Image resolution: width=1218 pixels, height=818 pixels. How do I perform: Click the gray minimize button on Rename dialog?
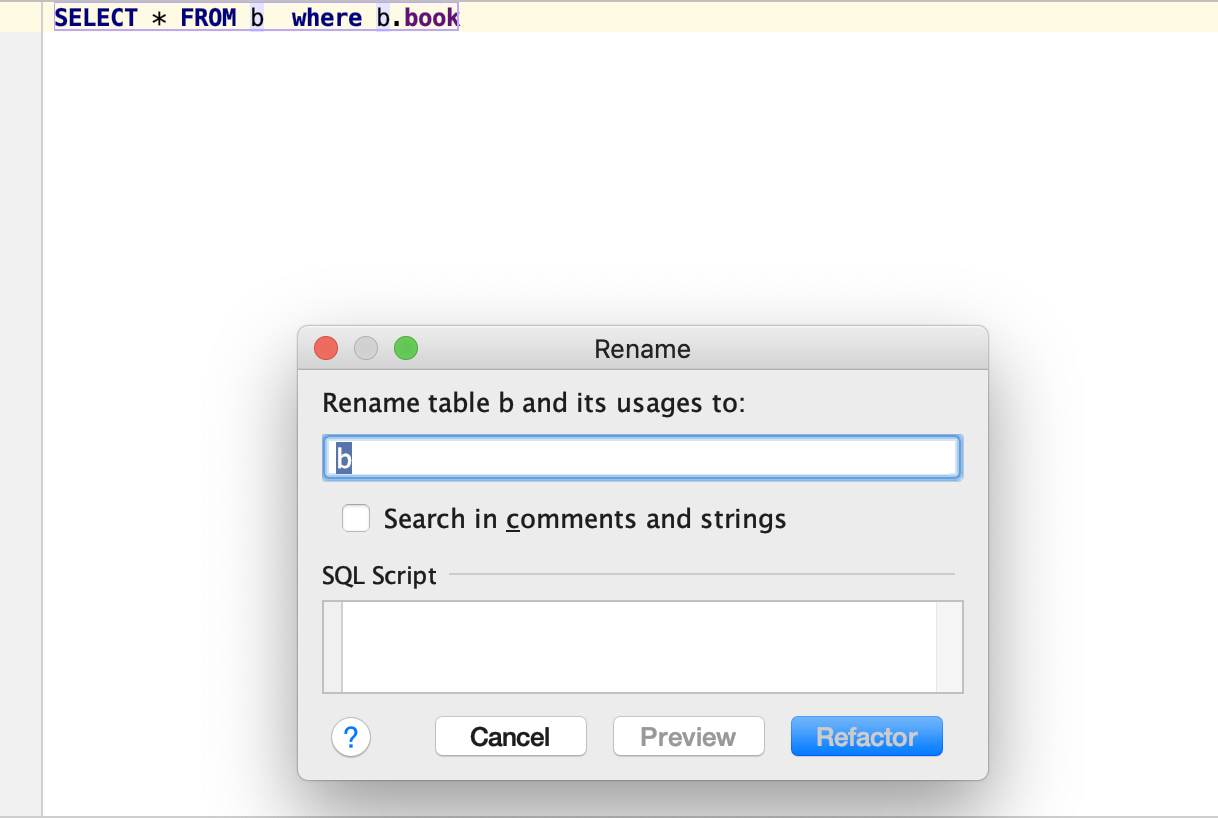click(x=366, y=349)
